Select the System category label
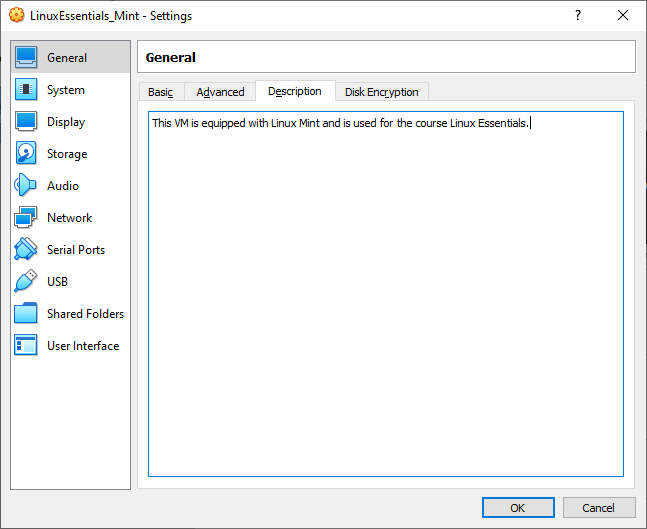The height and width of the screenshot is (529, 647). tap(66, 90)
